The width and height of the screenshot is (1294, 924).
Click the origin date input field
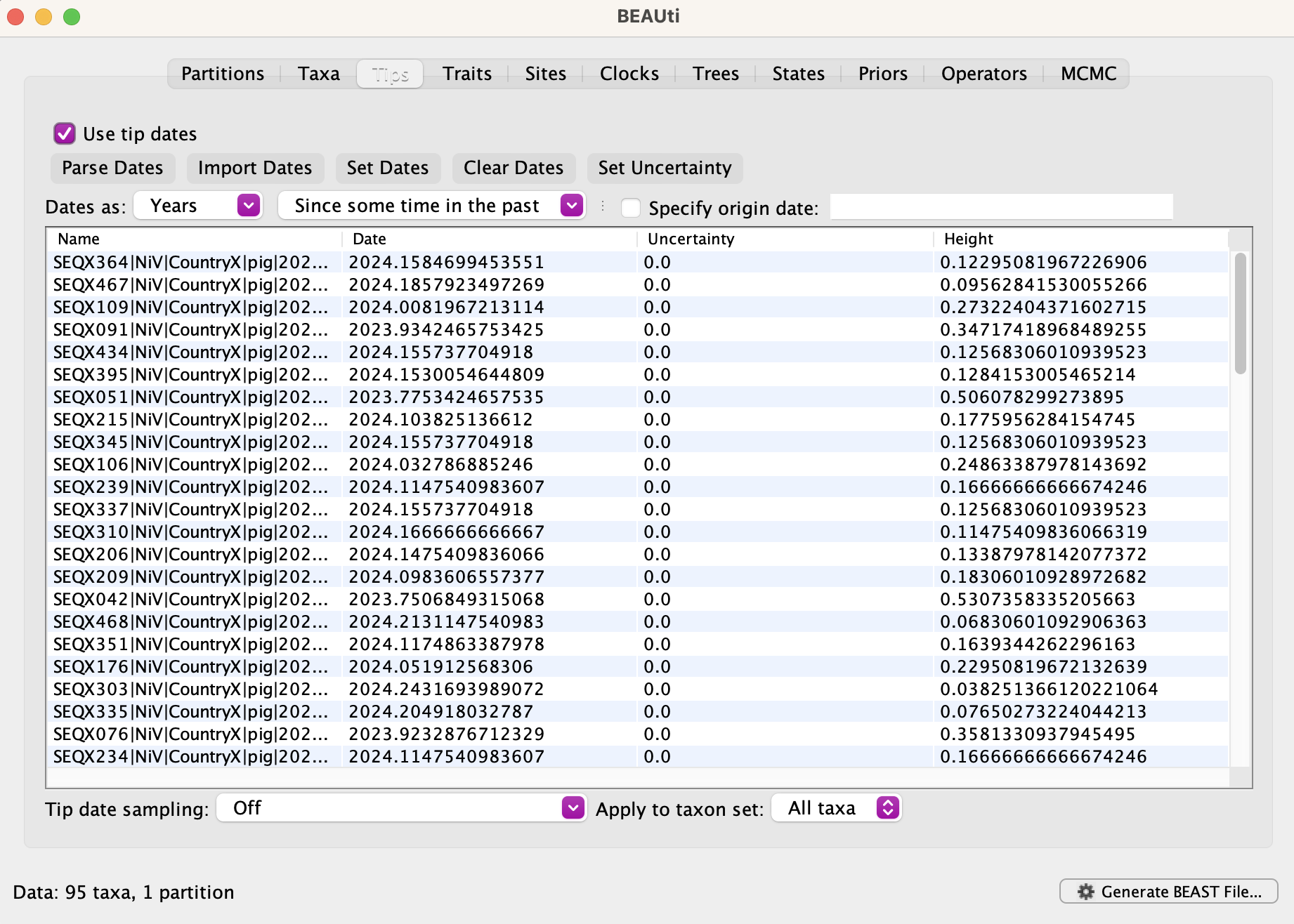click(x=1001, y=207)
